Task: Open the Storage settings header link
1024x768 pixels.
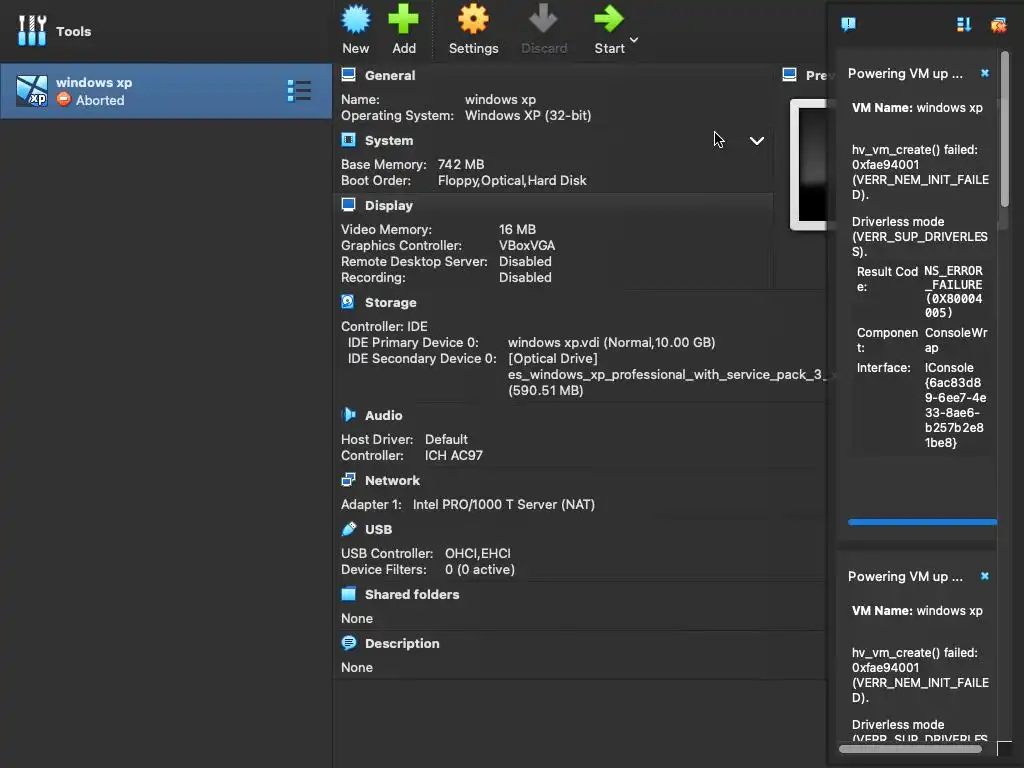Action: tap(391, 302)
